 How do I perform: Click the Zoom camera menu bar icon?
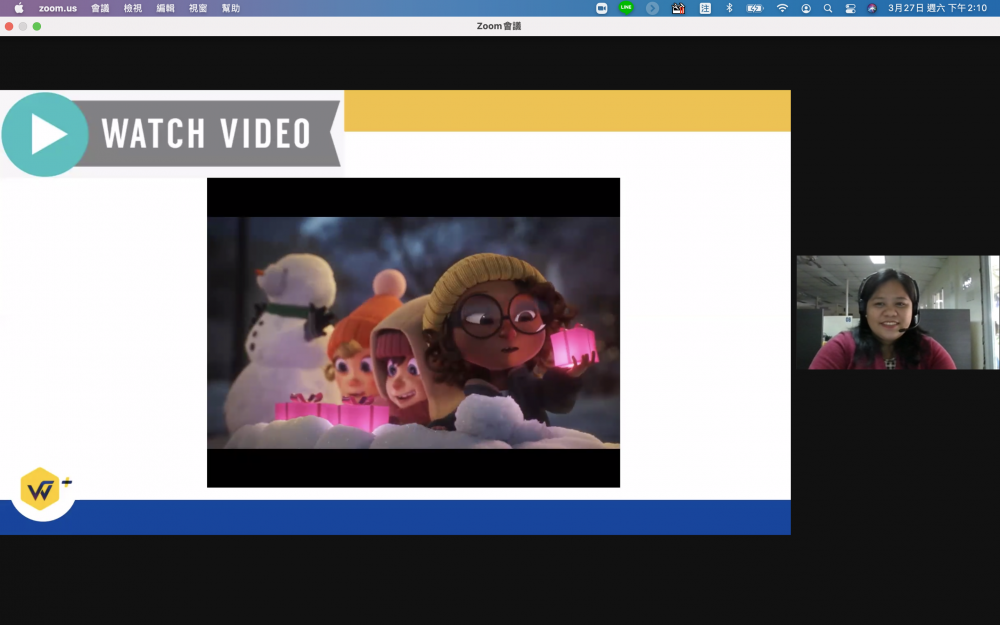[x=601, y=8]
